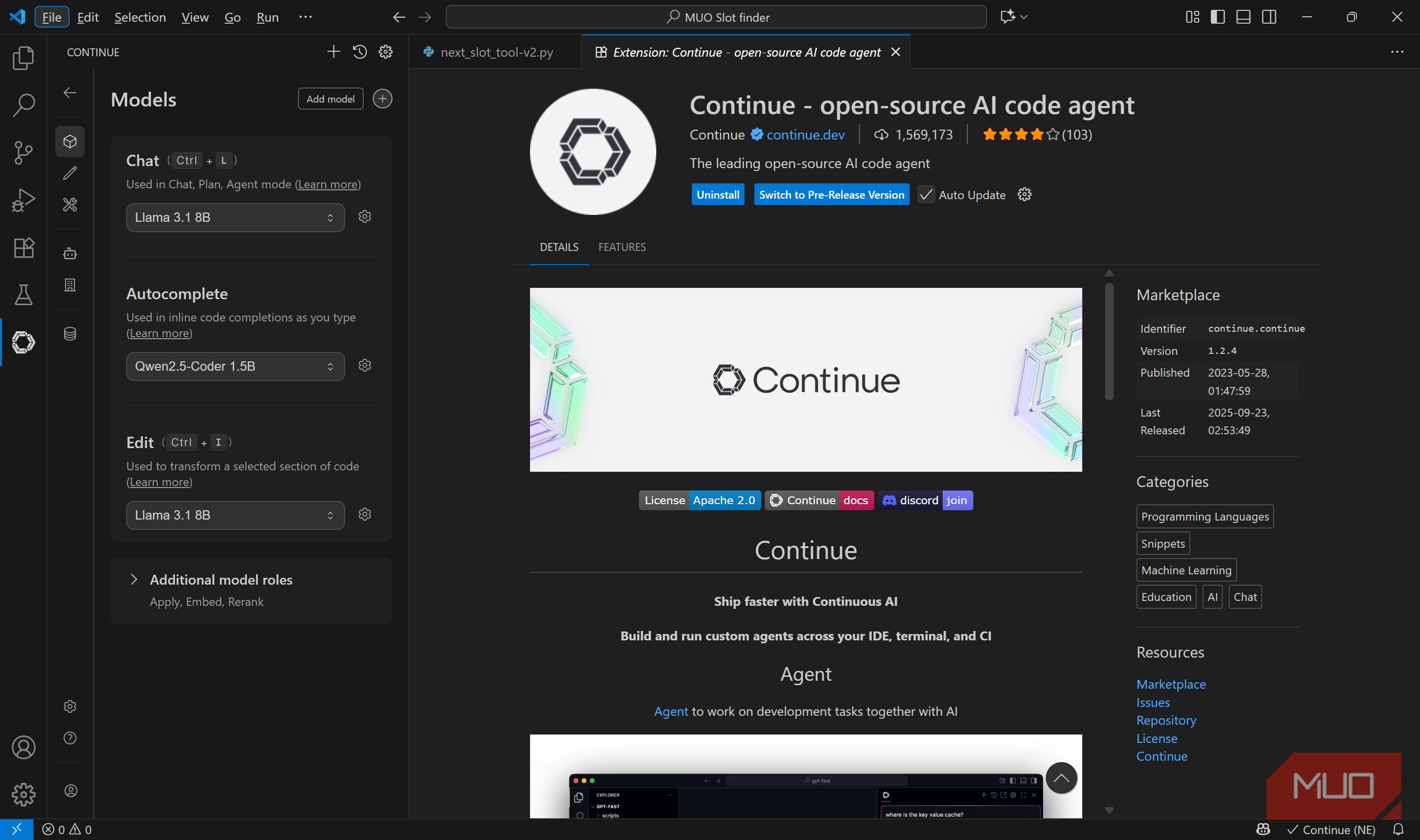This screenshot has height=840, width=1420.
Task: Configure the Chat model with its gear icon
Action: tap(365, 216)
